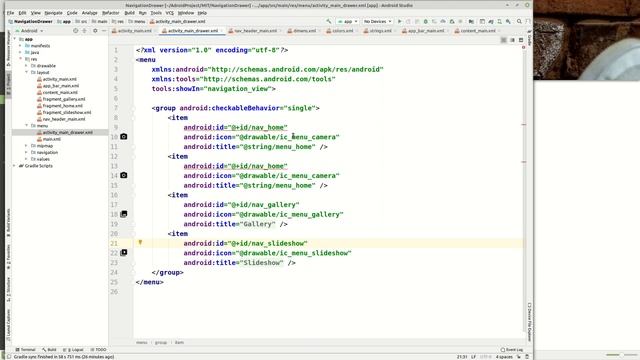The image size is (640, 360).
Task: Click the yellow intention bulb on line 21
Action: click(140, 242)
